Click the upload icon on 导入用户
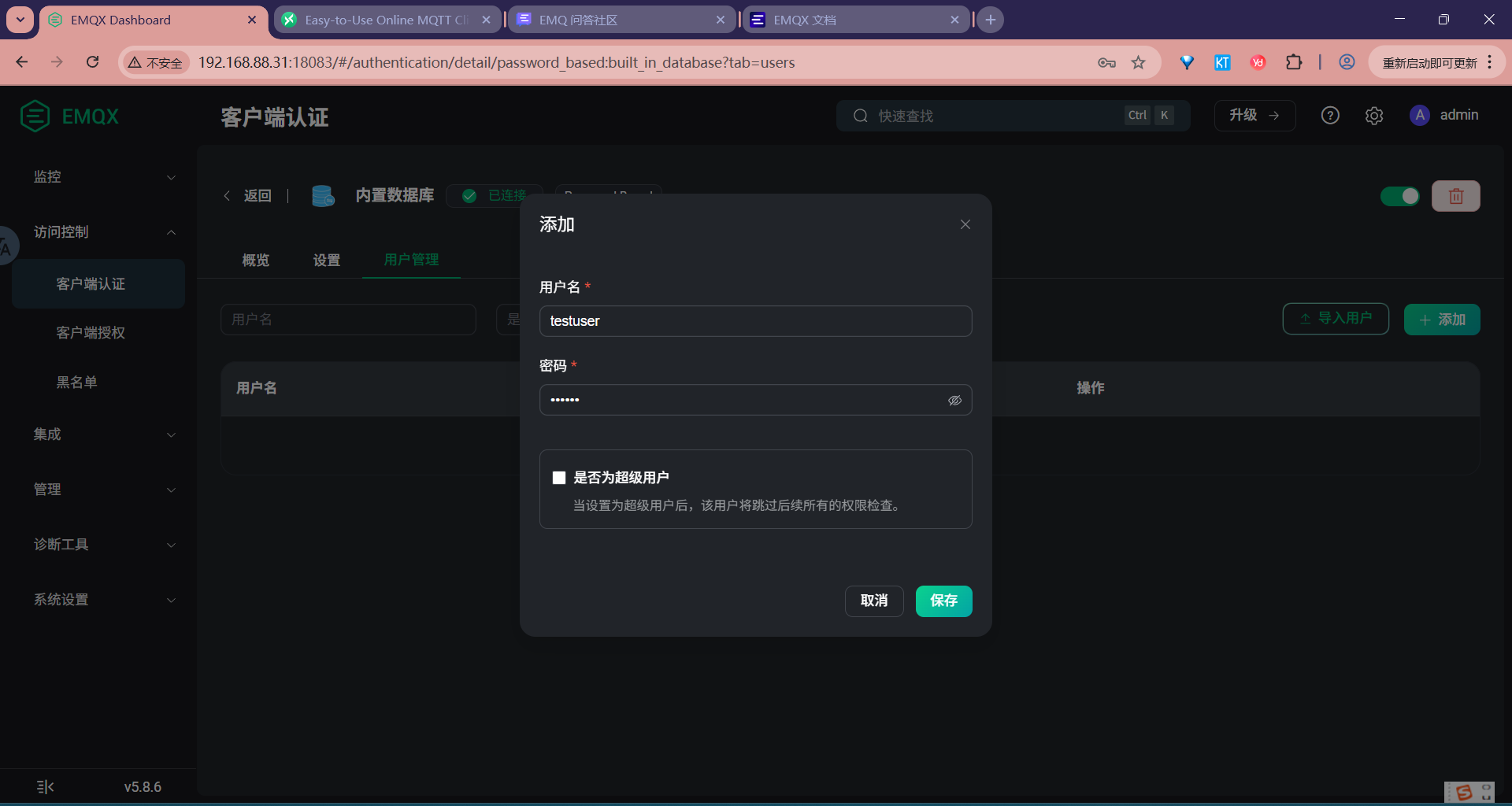 (x=1303, y=319)
